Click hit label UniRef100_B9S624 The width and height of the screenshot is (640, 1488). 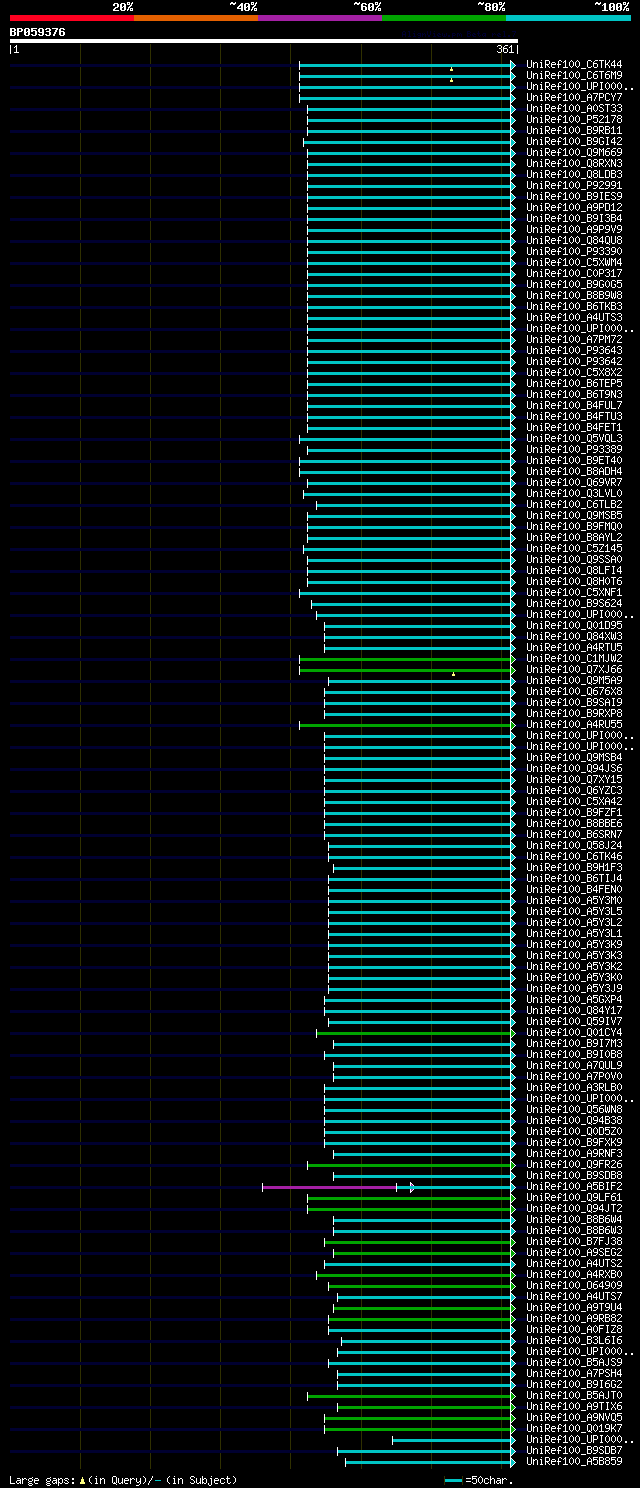click(573, 604)
